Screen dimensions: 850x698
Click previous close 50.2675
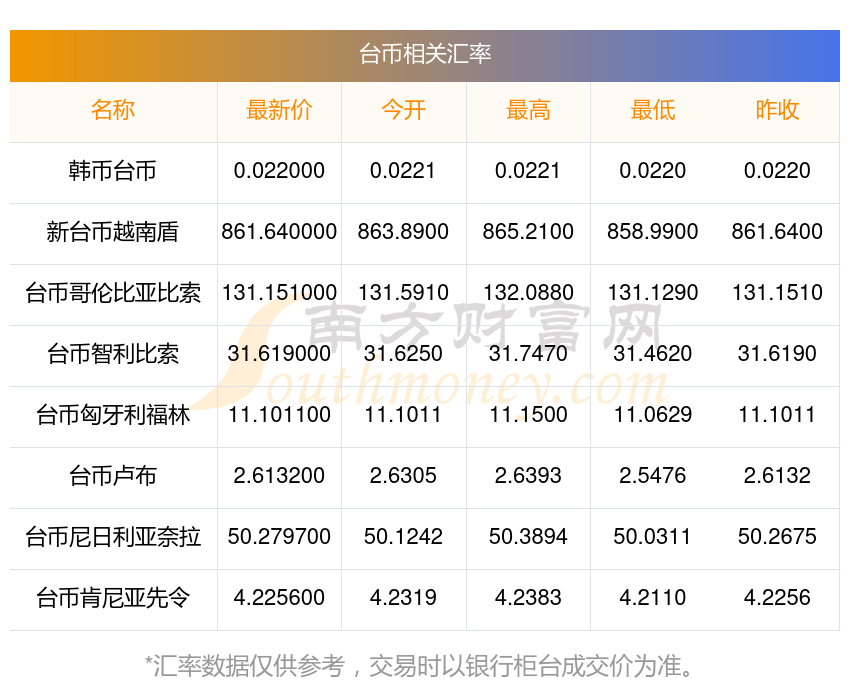[777, 537]
